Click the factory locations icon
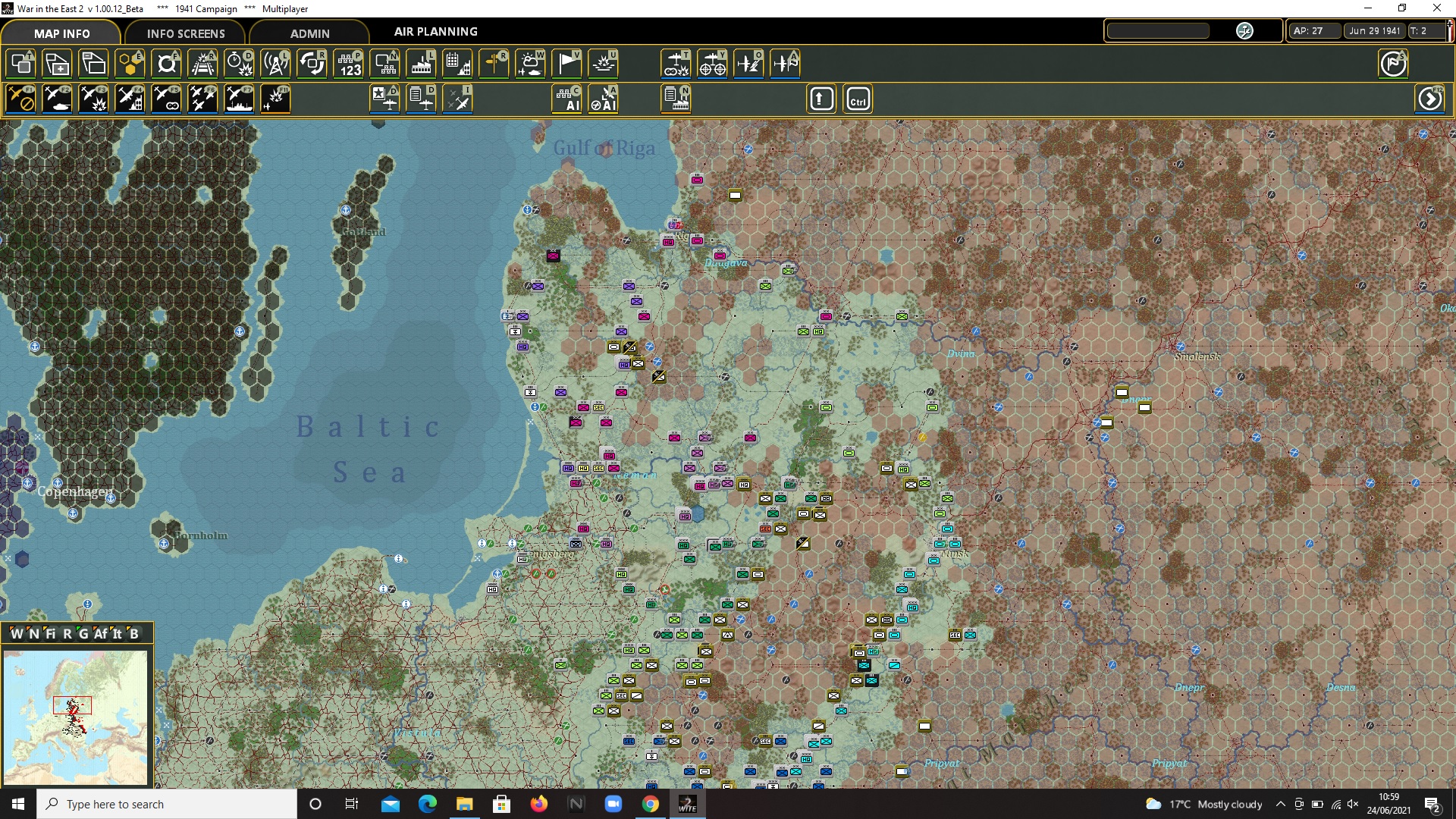Image resolution: width=1456 pixels, height=819 pixels. tap(421, 64)
